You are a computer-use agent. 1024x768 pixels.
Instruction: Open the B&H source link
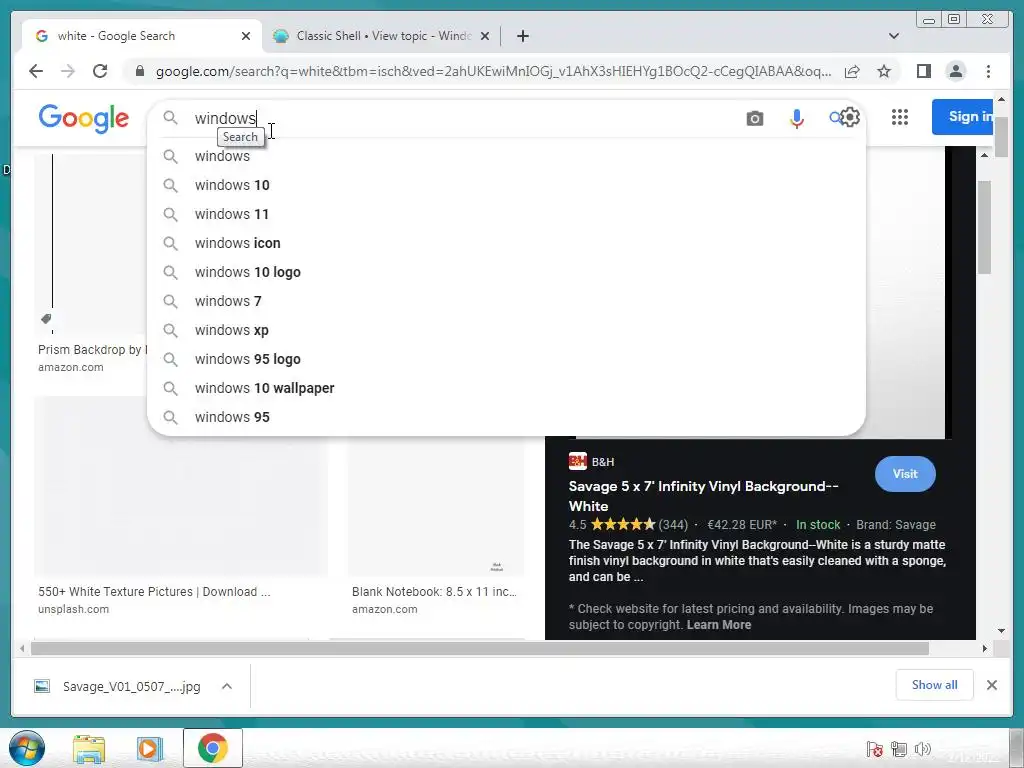click(592, 462)
